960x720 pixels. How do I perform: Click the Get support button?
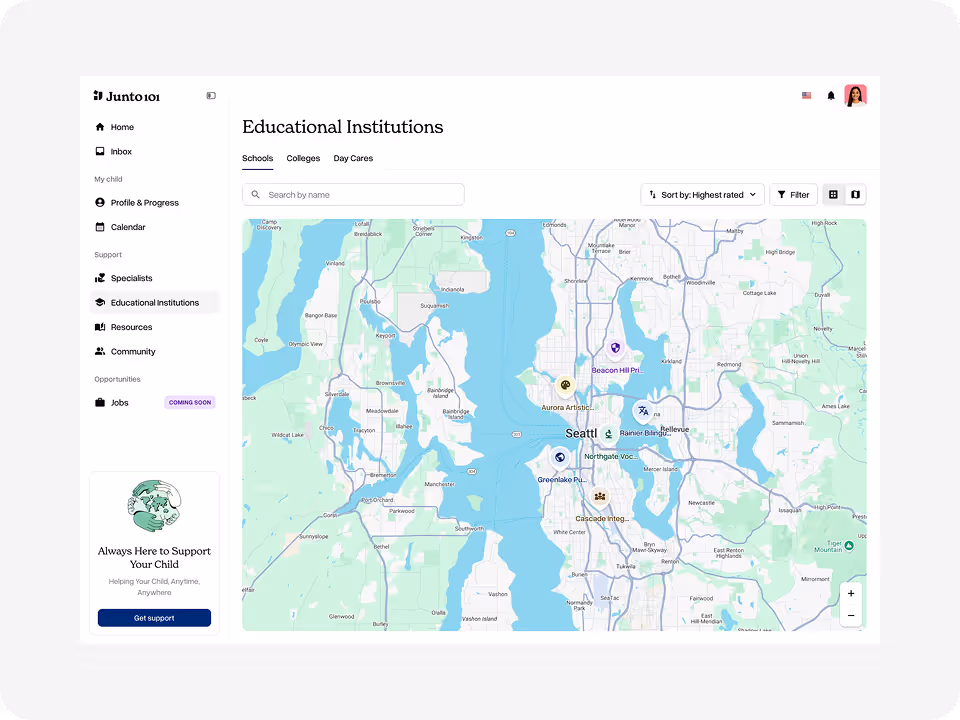(154, 617)
